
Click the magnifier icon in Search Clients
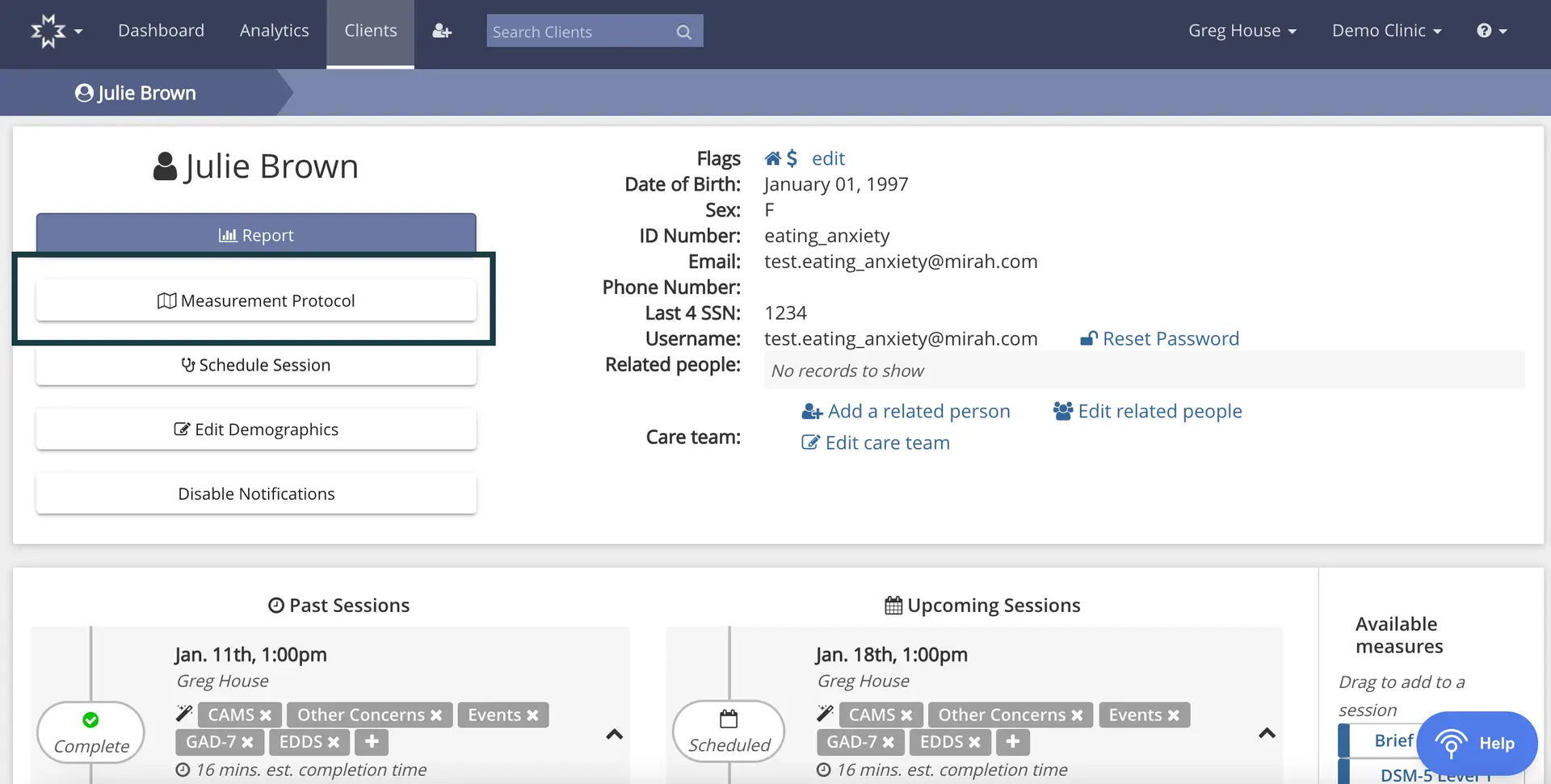point(683,31)
